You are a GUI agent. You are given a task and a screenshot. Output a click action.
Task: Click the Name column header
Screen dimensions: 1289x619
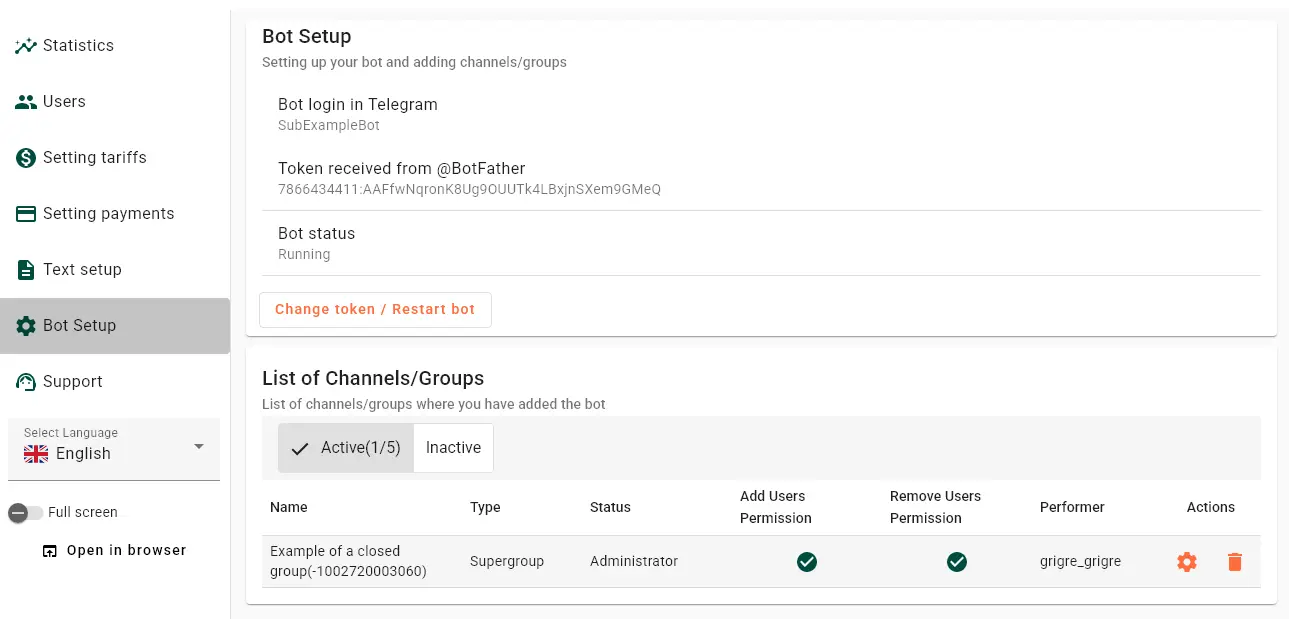pos(289,508)
